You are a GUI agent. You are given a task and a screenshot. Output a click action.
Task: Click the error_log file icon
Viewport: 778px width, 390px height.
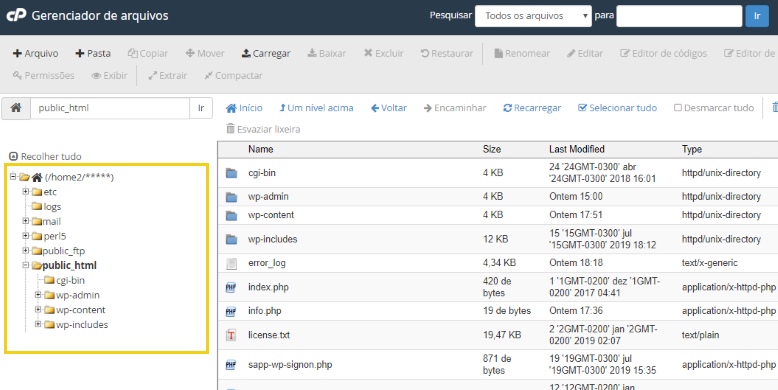[231, 263]
